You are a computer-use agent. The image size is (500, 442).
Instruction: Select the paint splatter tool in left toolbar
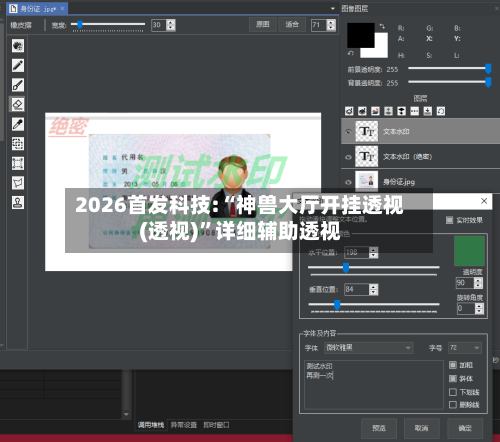tap(18, 46)
